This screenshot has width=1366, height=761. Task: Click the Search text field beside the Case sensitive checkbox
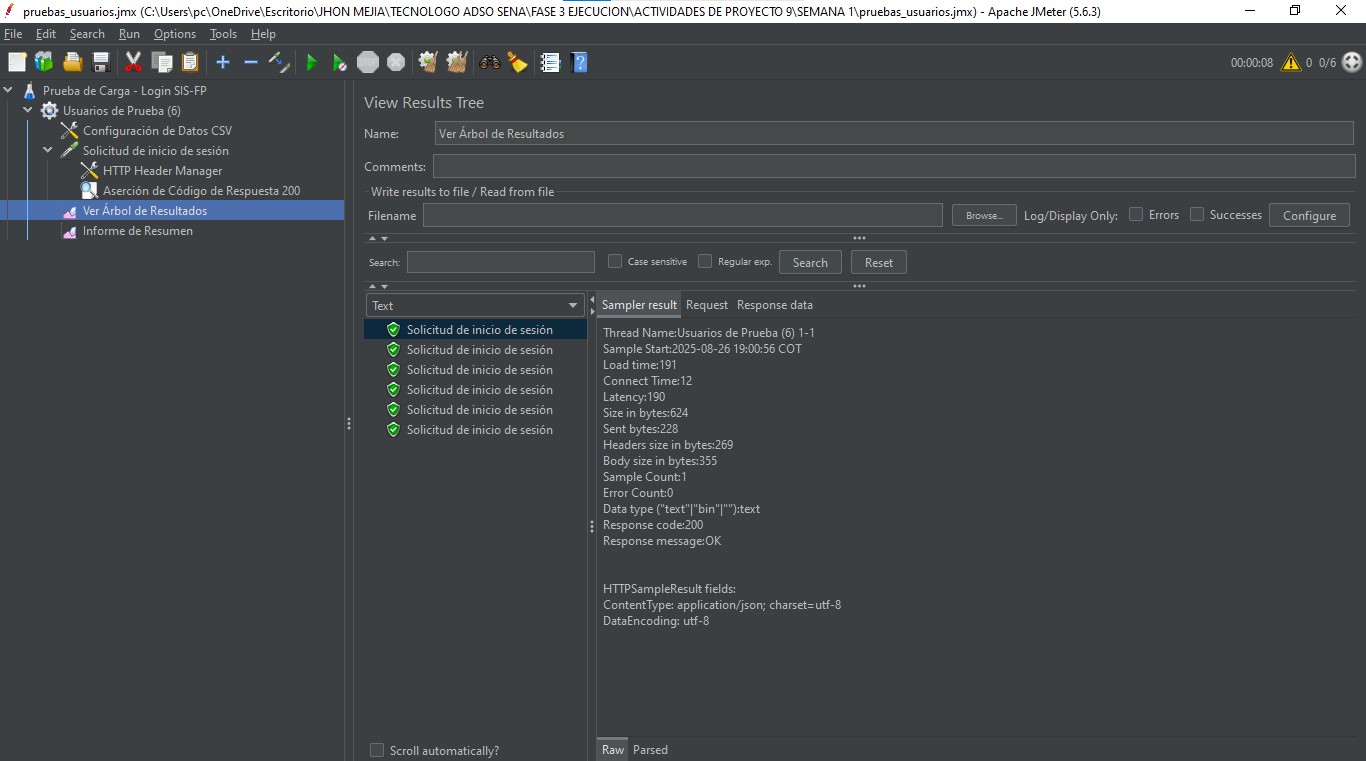(x=501, y=262)
